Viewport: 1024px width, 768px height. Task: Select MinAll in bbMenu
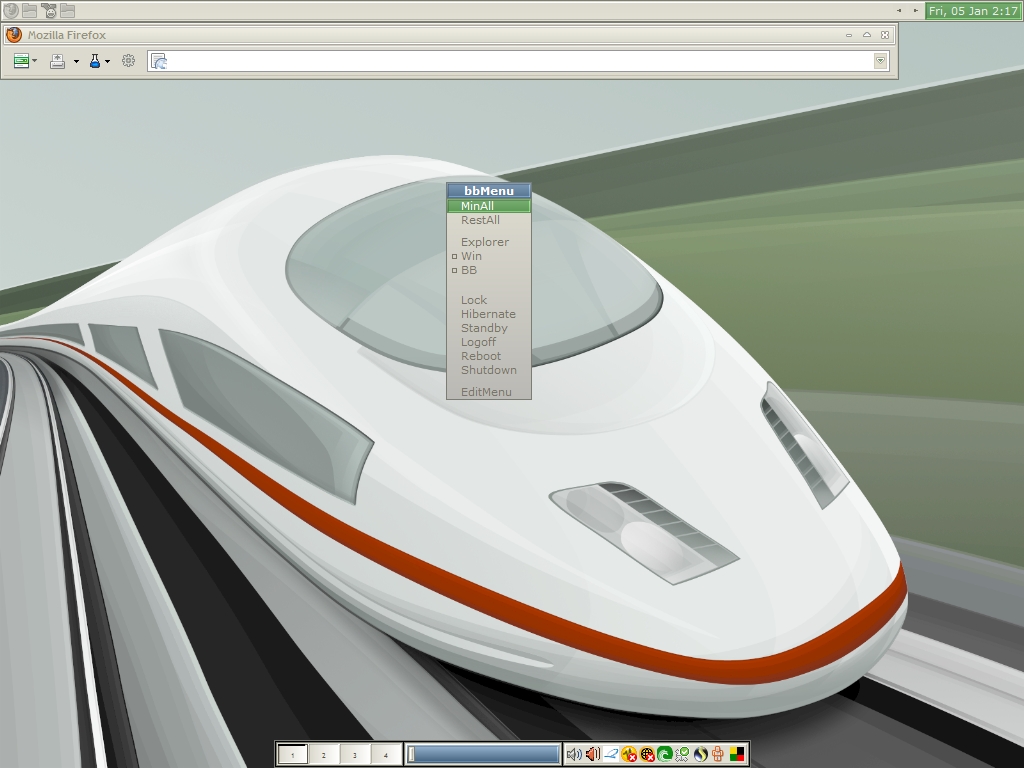coord(488,206)
